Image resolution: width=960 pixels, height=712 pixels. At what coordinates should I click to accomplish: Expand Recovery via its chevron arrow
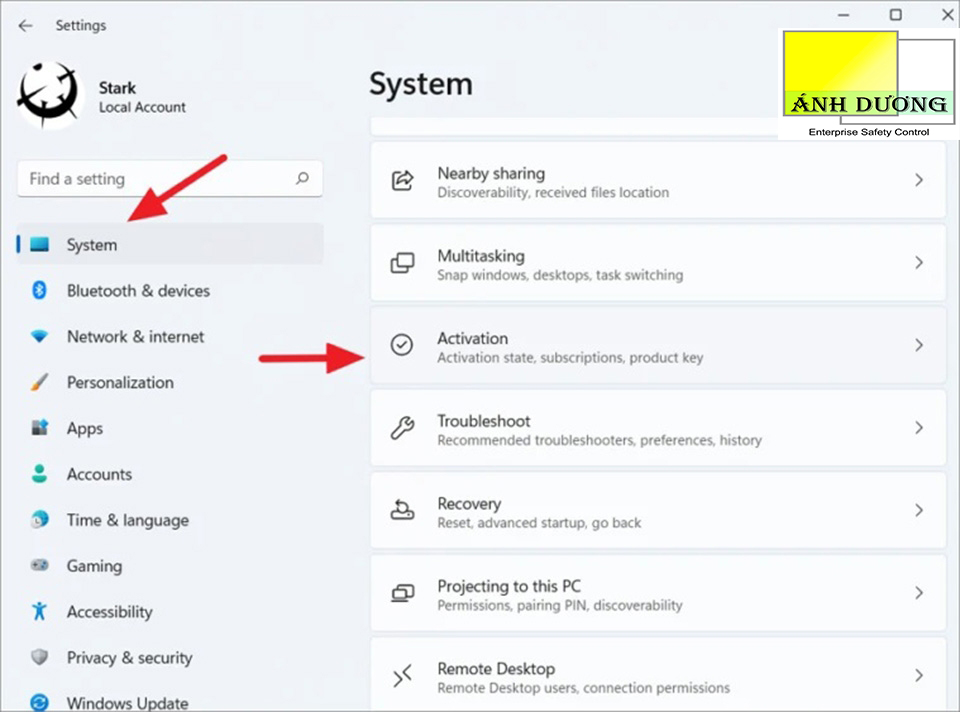[918, 510]
